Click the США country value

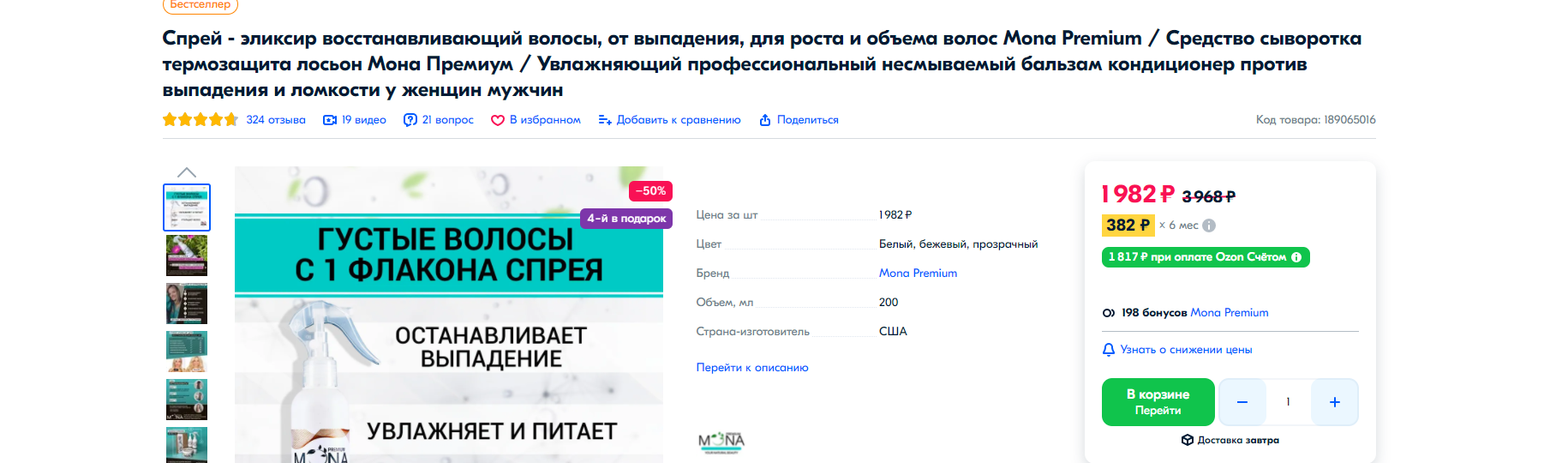893,332
